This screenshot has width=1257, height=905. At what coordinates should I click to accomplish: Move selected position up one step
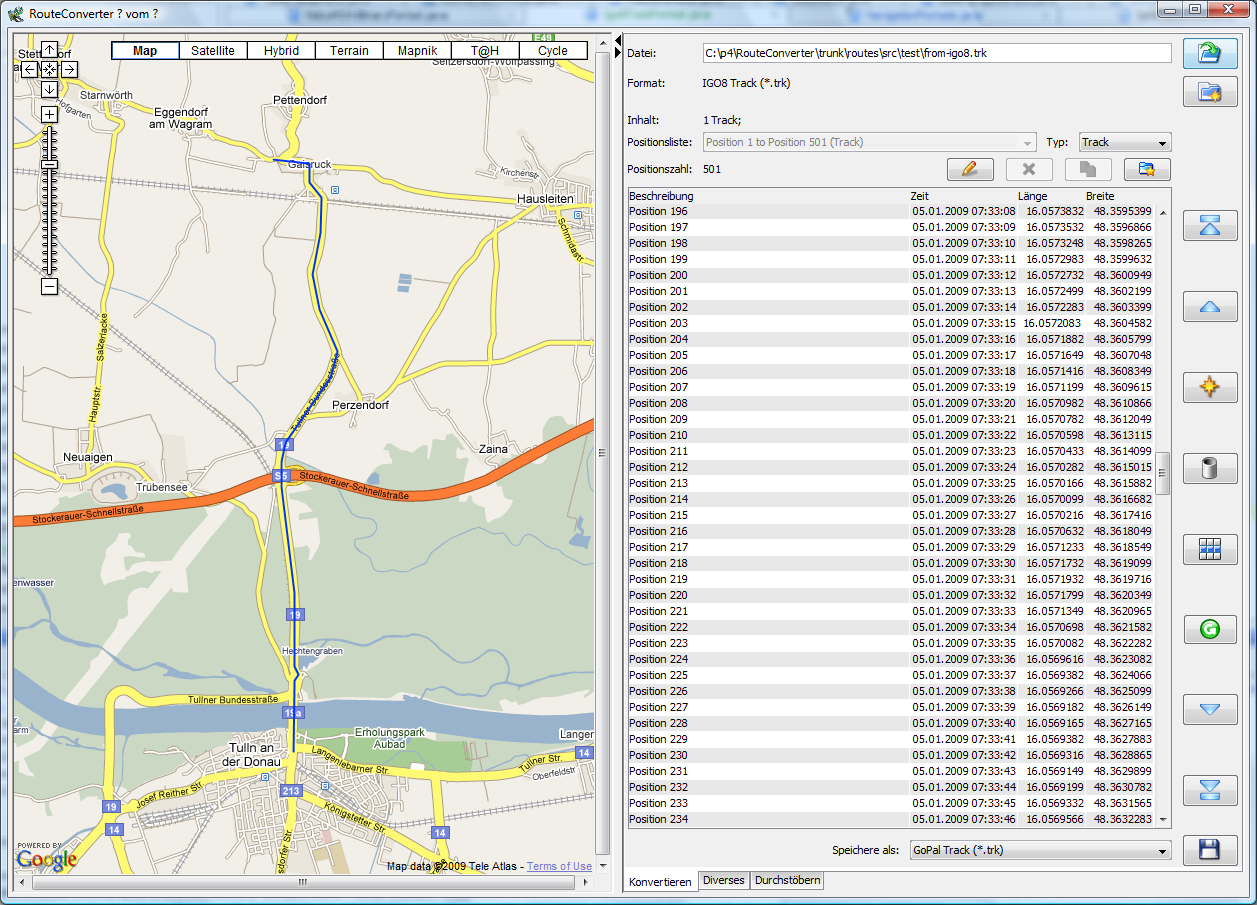pyautogui.click(x=1209, y=307)
